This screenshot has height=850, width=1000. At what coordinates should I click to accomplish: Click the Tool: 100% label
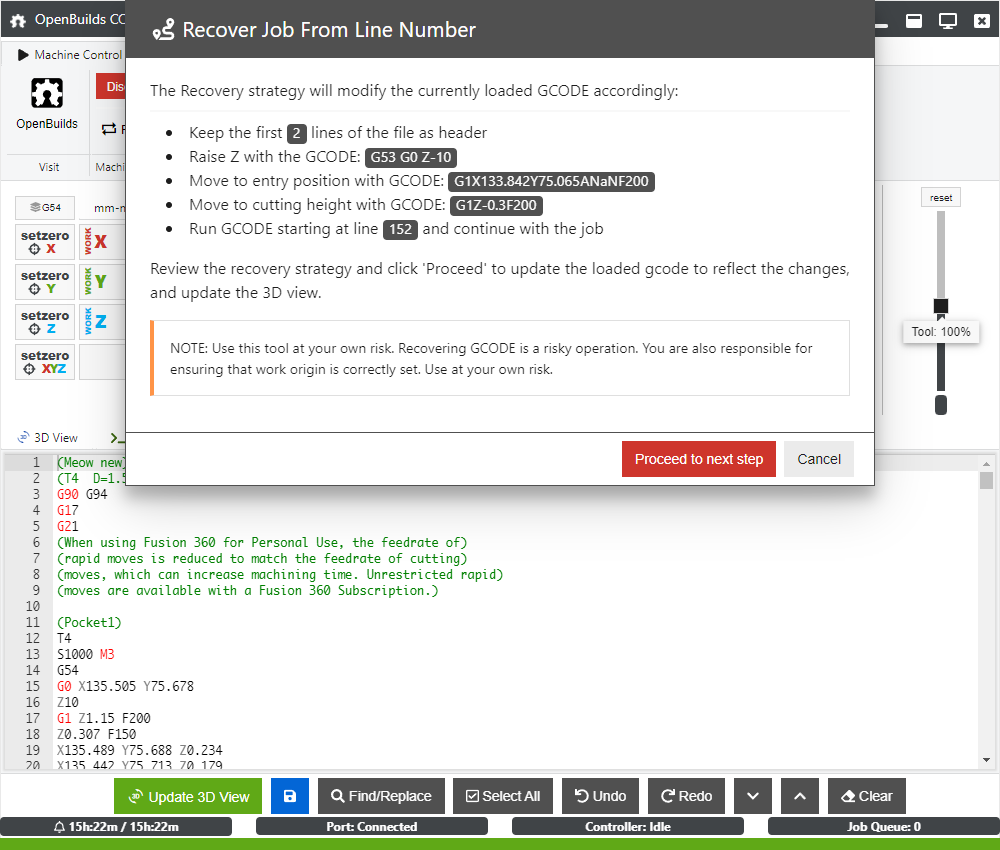pyautogui.click(x=941, y=332)
